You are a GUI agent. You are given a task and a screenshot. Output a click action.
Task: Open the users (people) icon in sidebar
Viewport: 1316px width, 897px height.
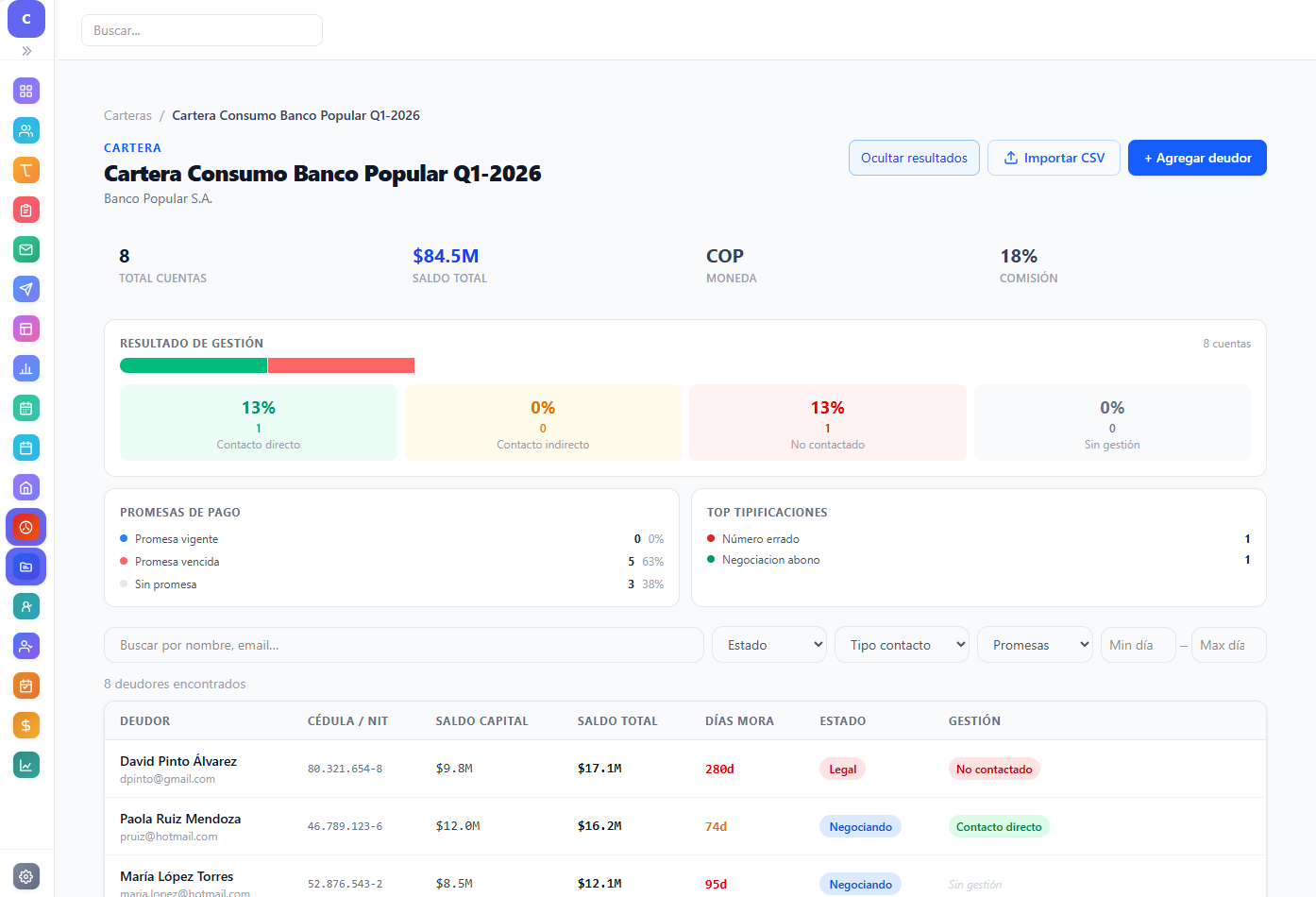coord(26,131)
